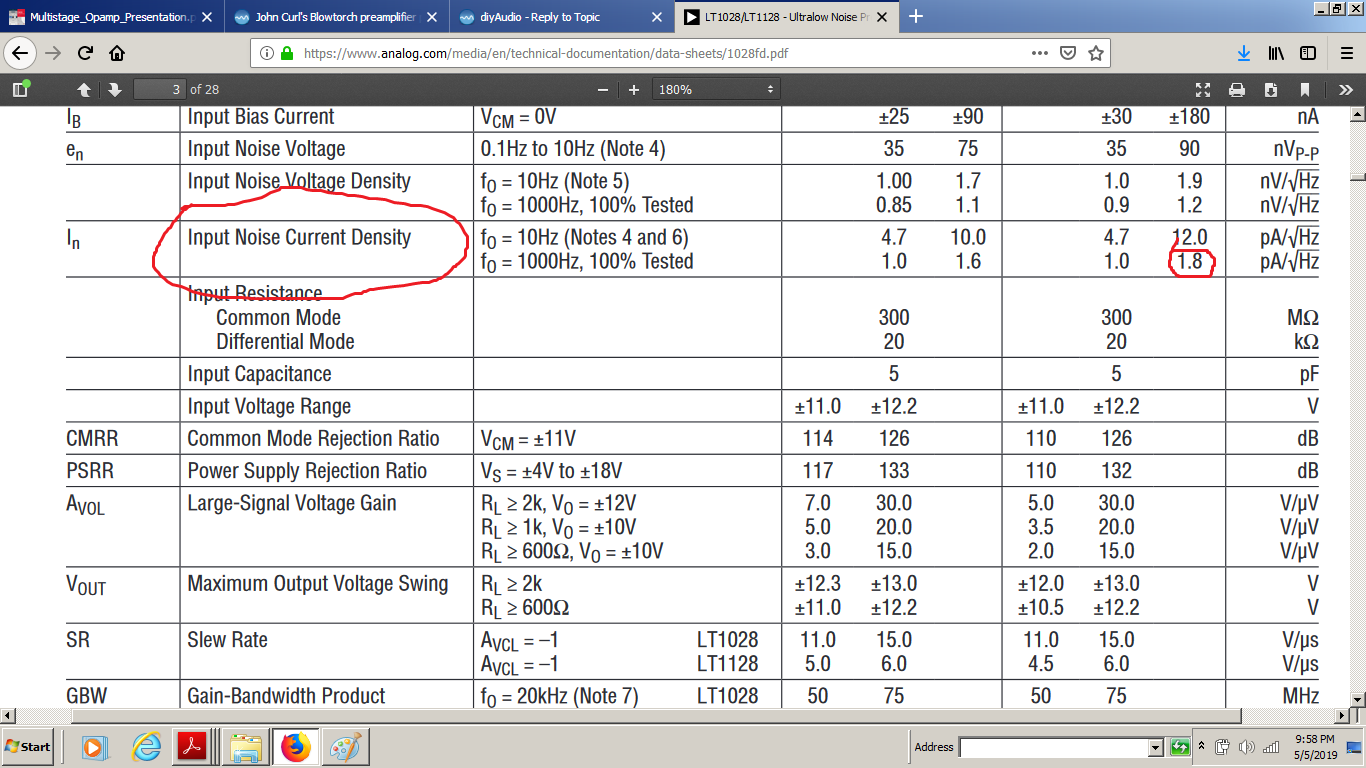This screenshot has width=1366, height=768.
Task: Click the 'Input Capacitance' row label
Action: pos(259,374)
